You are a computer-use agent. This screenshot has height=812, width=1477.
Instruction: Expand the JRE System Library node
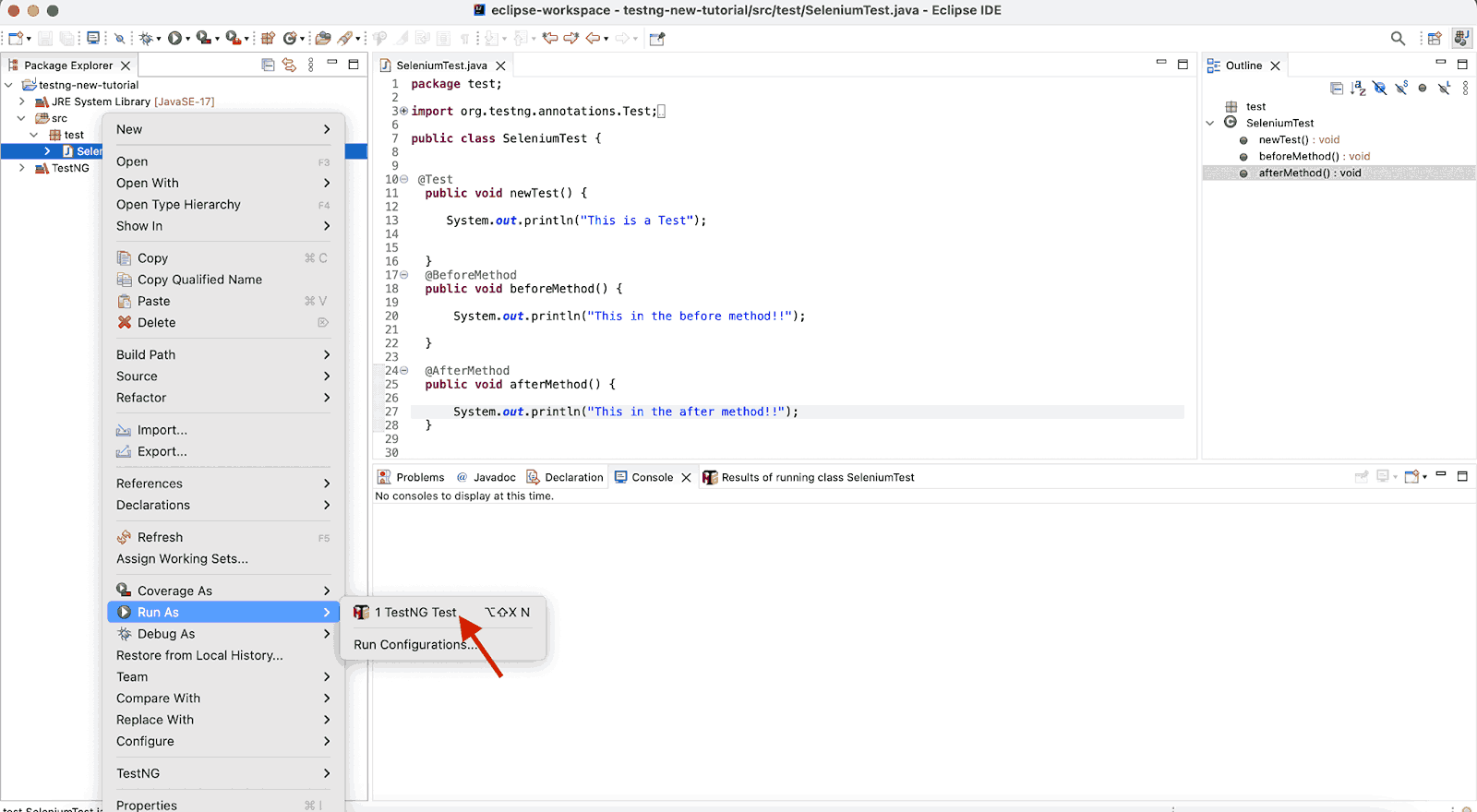pos(21,101)
